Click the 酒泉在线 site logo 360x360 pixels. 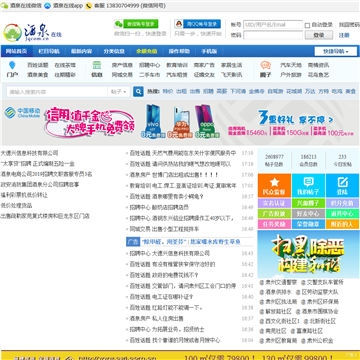point(32,32)
